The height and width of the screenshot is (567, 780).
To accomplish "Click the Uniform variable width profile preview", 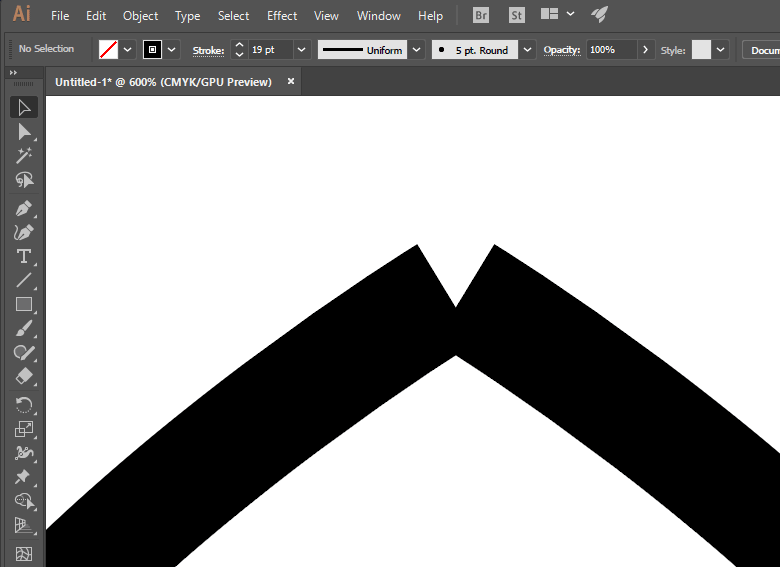I will tap(363, 50).
